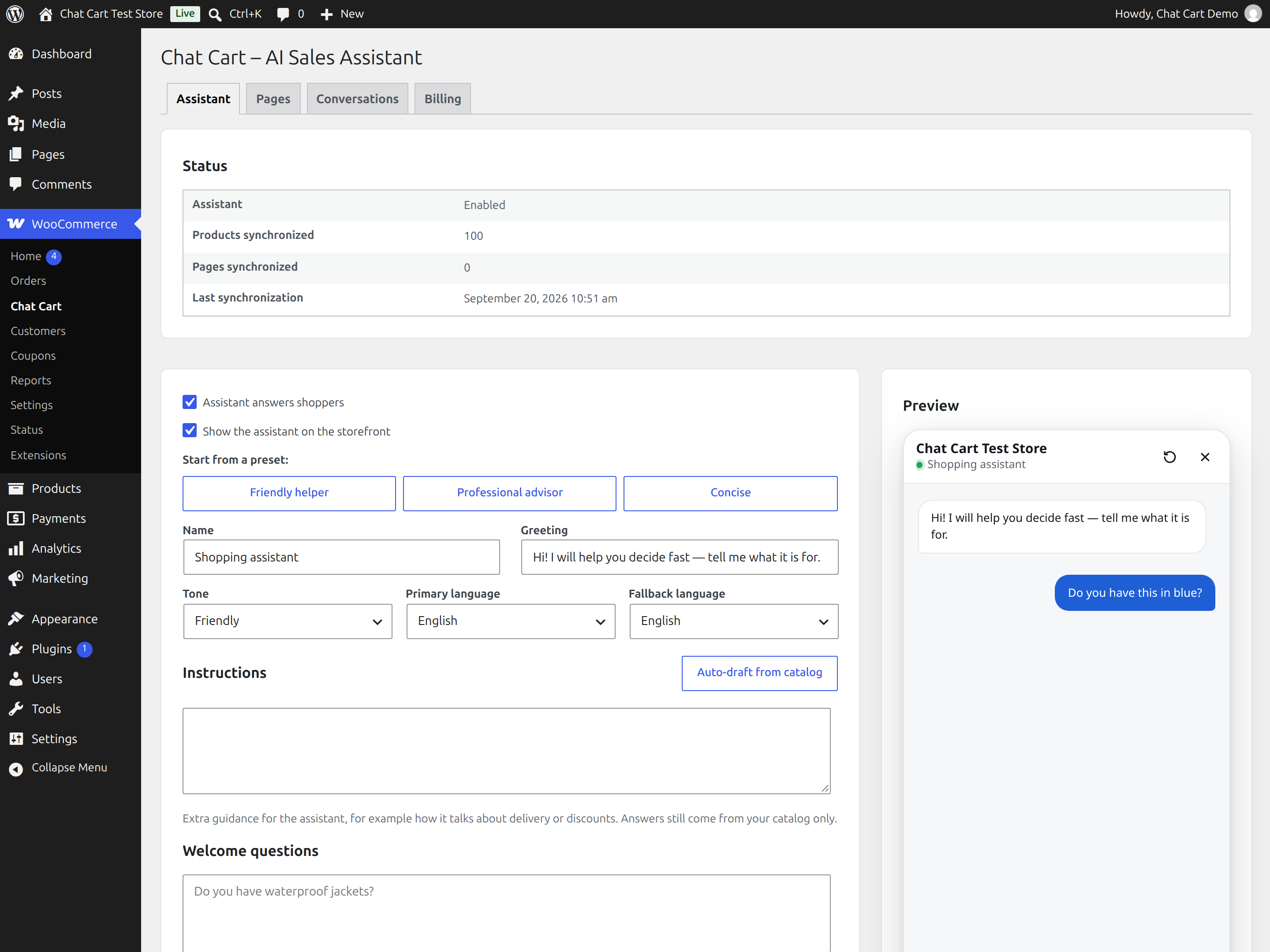
Task: Switch to the Conversations tab
Action: 357,99
